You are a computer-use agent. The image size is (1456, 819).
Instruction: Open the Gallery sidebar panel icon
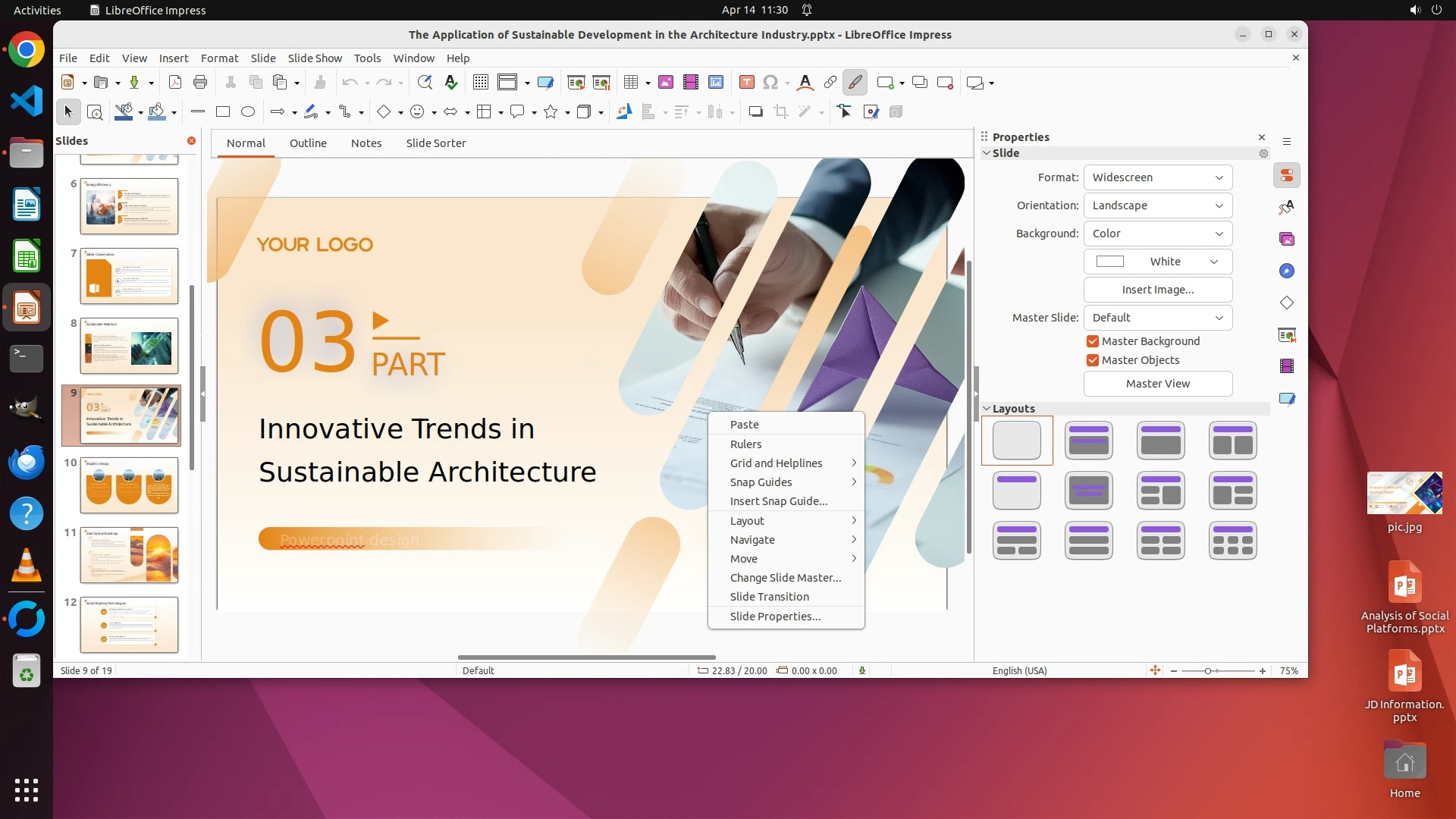(1287, 240)
